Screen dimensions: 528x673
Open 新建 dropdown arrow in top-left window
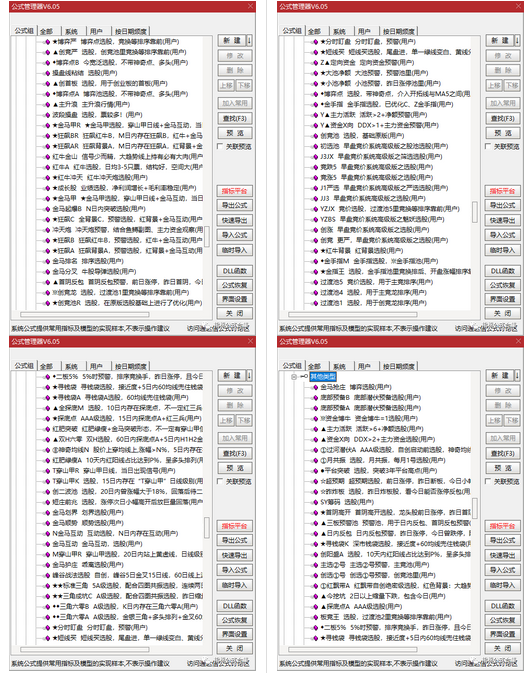[x=249, y=41]
